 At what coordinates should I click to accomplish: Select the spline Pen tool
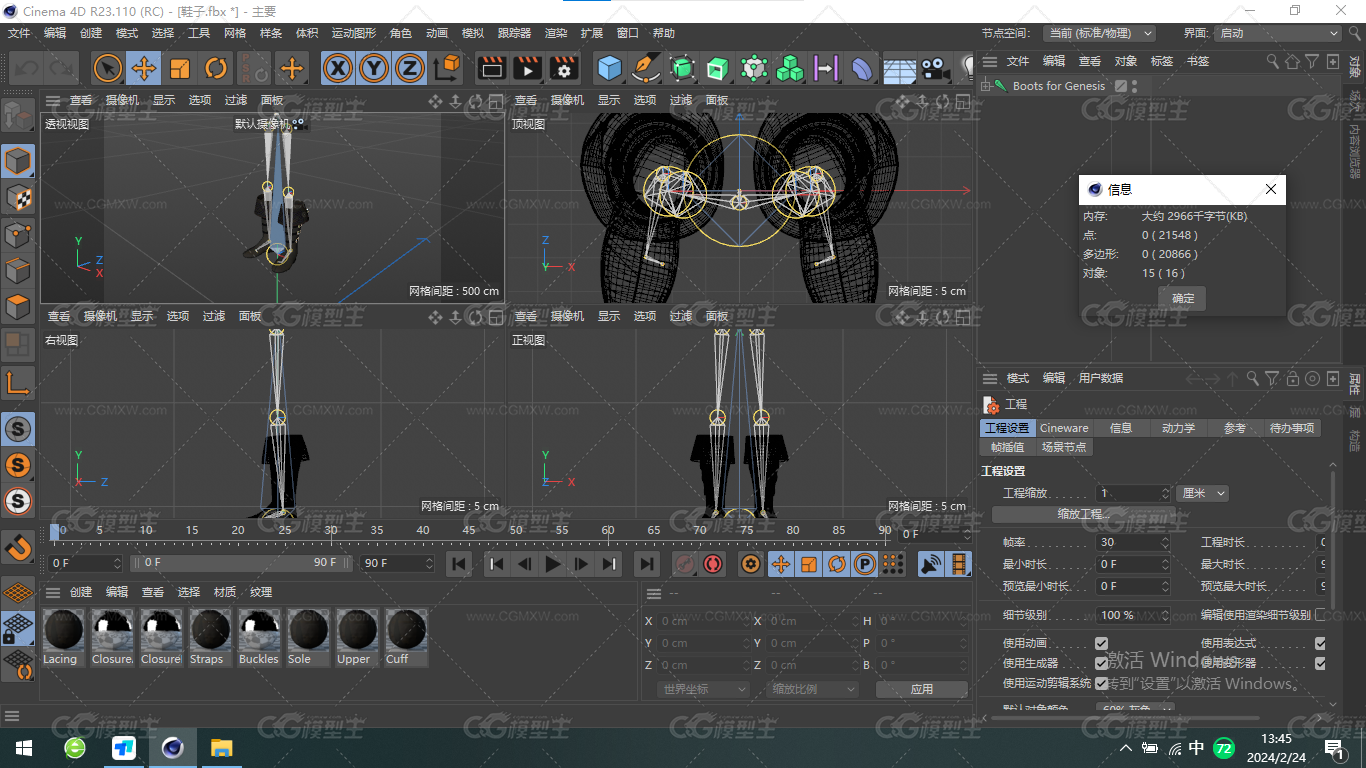click(x=646, y=68)
